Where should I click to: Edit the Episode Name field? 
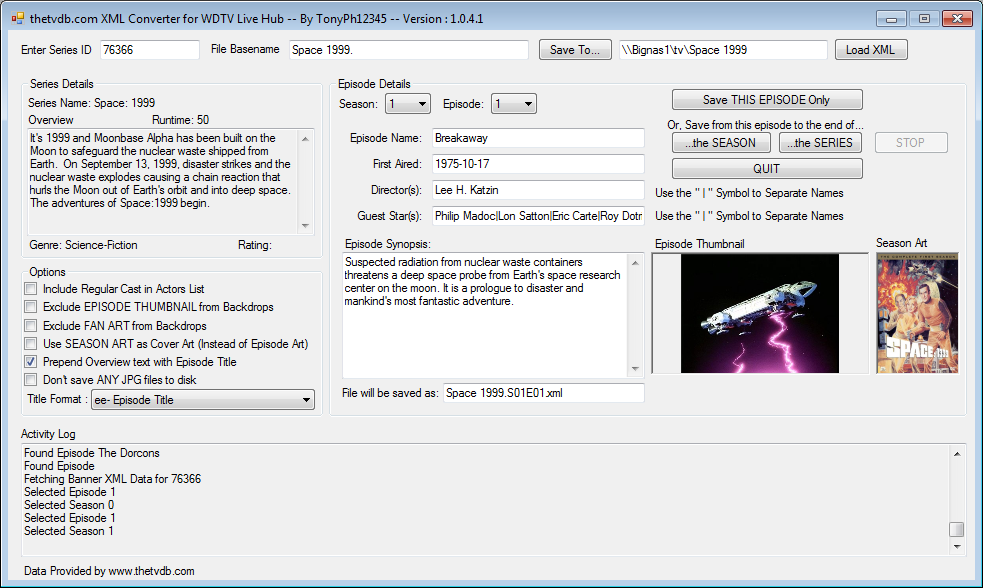pos(538,139)
